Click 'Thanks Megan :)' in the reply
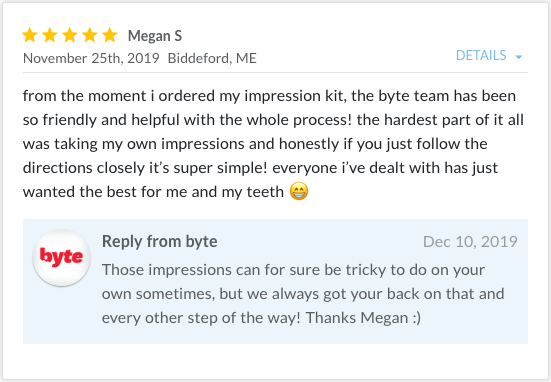 coord(363,318)
